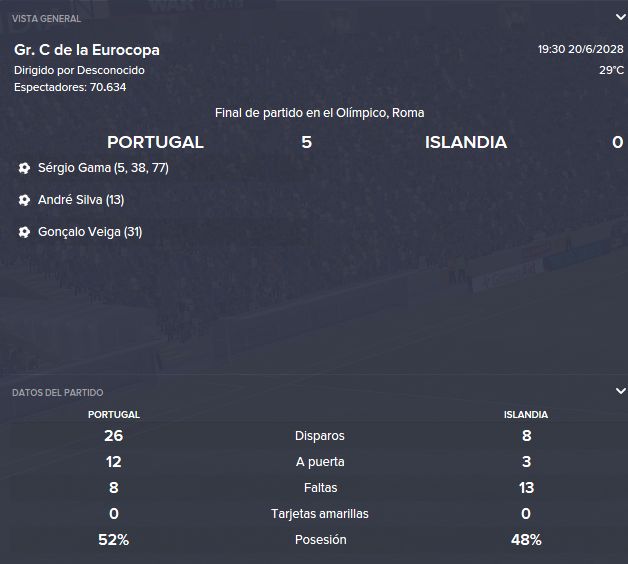Click the goal ball icon beside Gonçalo Veiga
628x564 pixels.
(24, 232)
